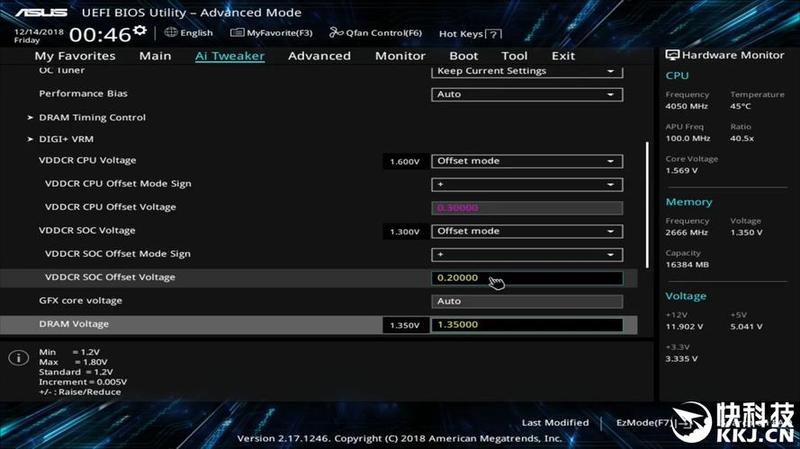The height and width of the screenshot is (449, 800).
Task: Click the DRAM Voltage label
Action: tap(74, 324)
